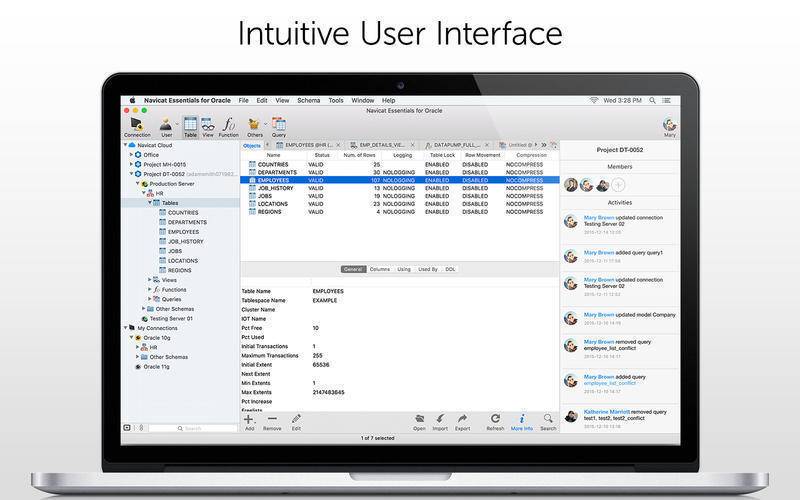This screenshot has width=800, height=500.
Task: Click the Query toolbar icon
Action: click(279, 124)
